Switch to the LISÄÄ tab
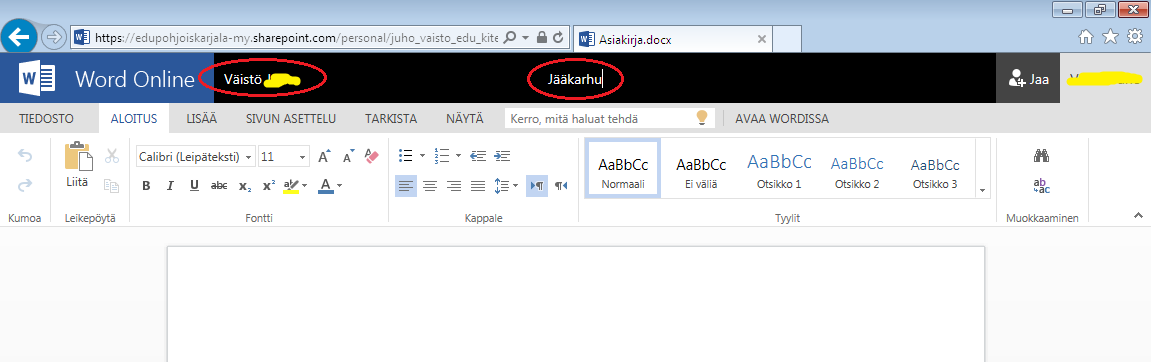1151x362 pixels. [x=201, y=118]
